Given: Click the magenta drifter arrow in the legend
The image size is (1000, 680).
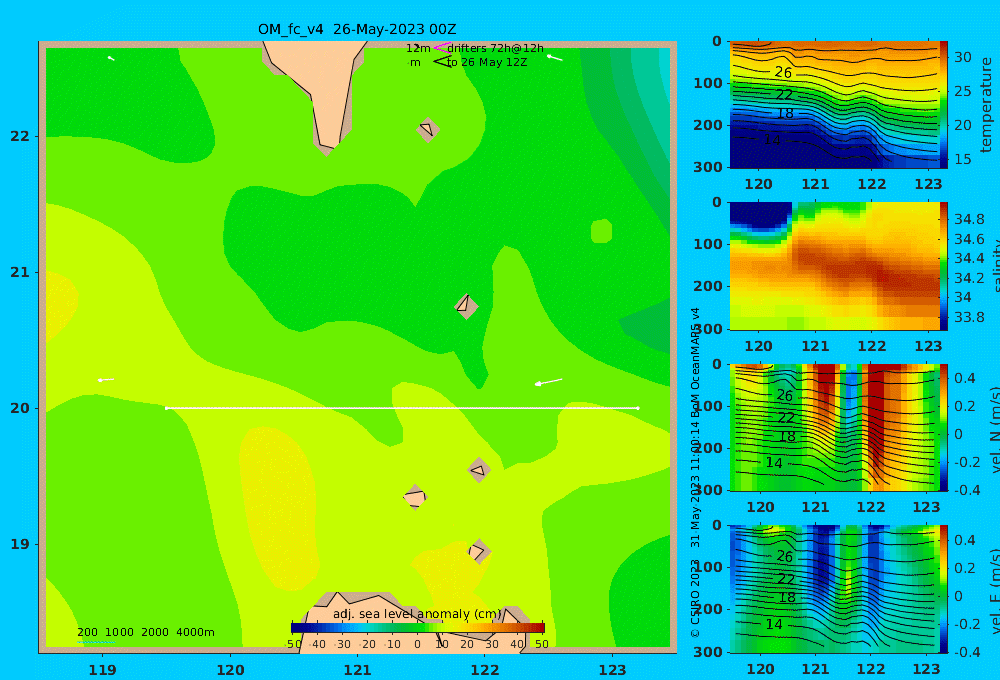Looking at the screenshot, I should pyautogui.click(x=442, y=47).
